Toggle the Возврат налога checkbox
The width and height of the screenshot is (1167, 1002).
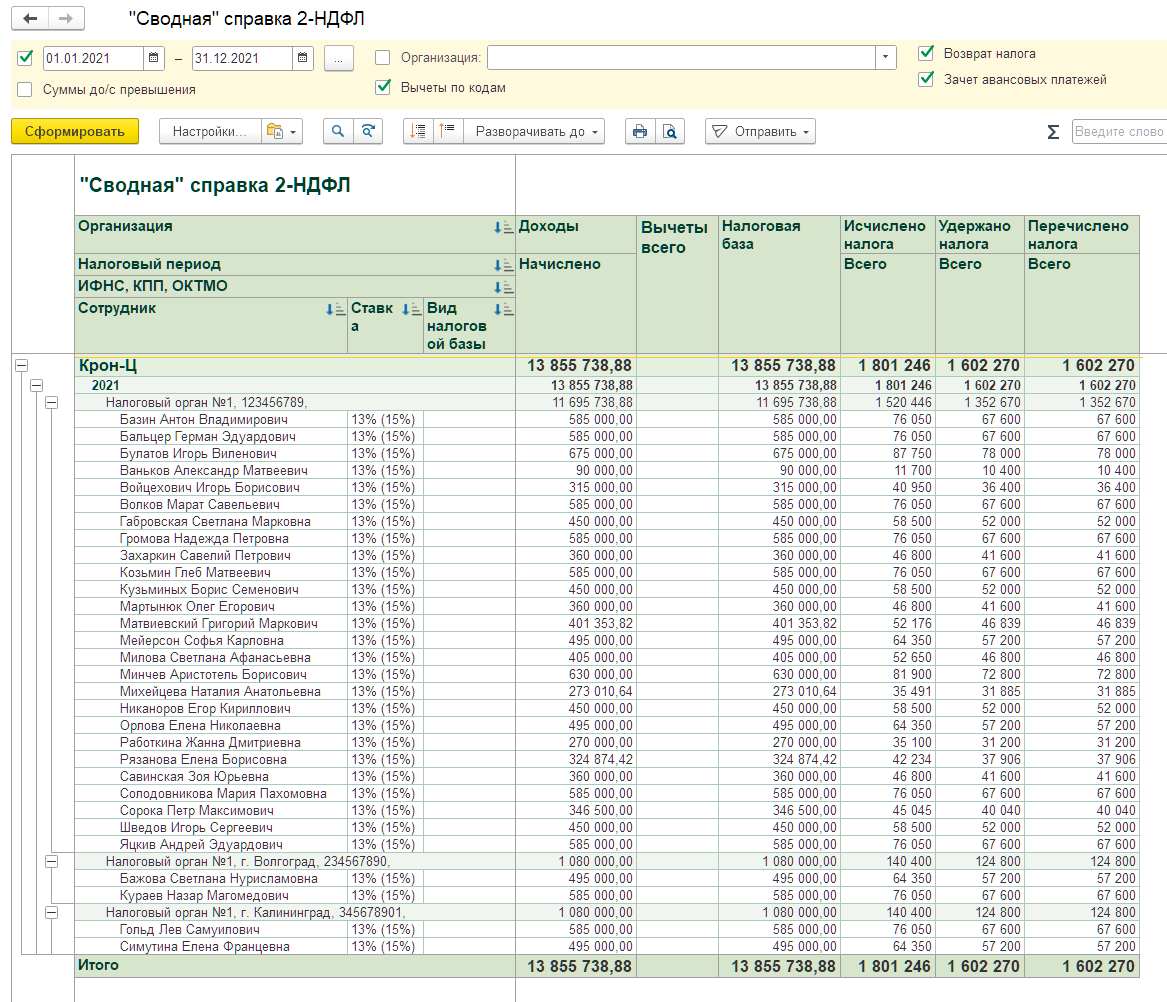pyautogui.click(x=926, y=53)
